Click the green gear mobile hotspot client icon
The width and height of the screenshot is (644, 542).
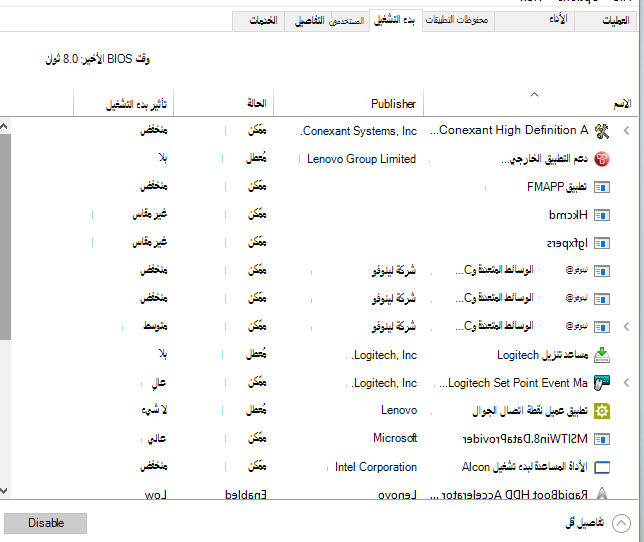(602, 411)
